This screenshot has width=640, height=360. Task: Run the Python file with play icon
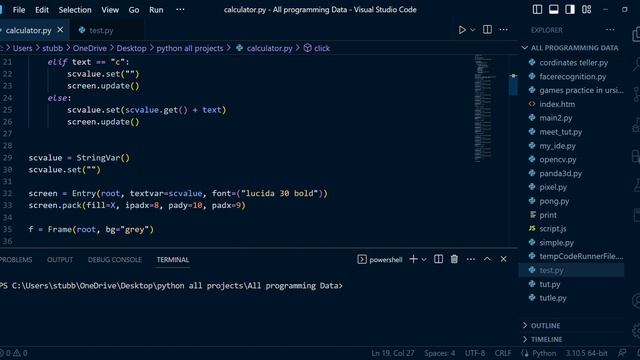(462, 30)
